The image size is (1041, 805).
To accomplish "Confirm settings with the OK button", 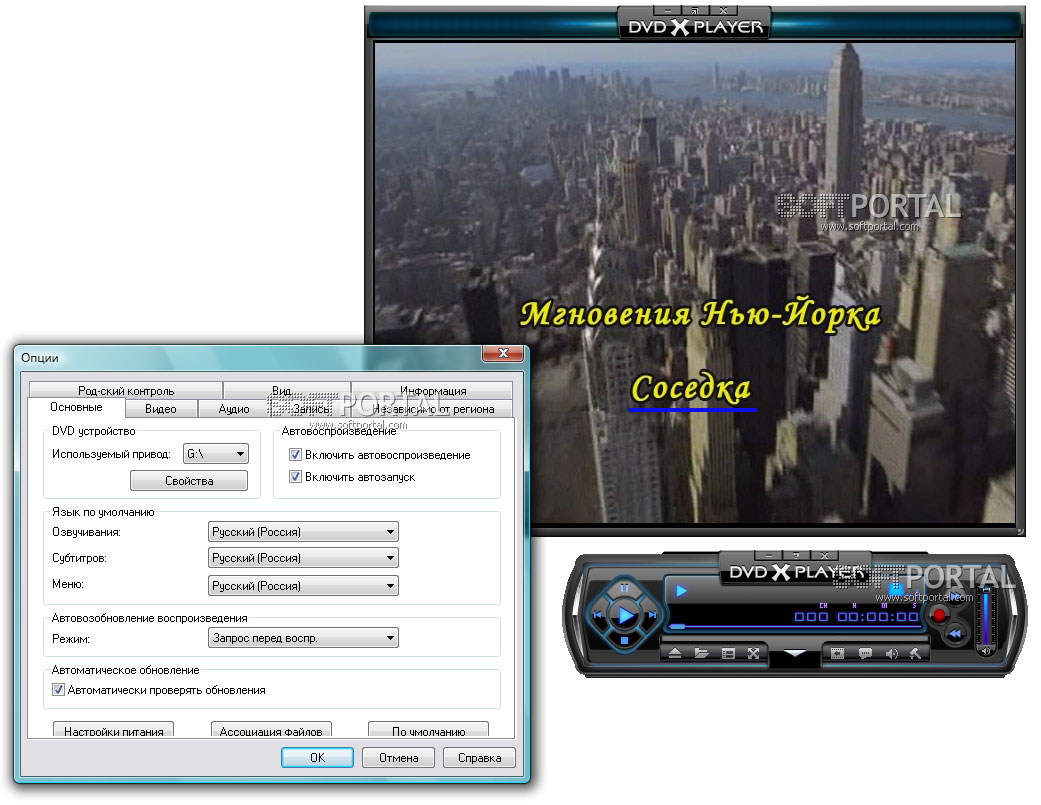I will point(317,757).
